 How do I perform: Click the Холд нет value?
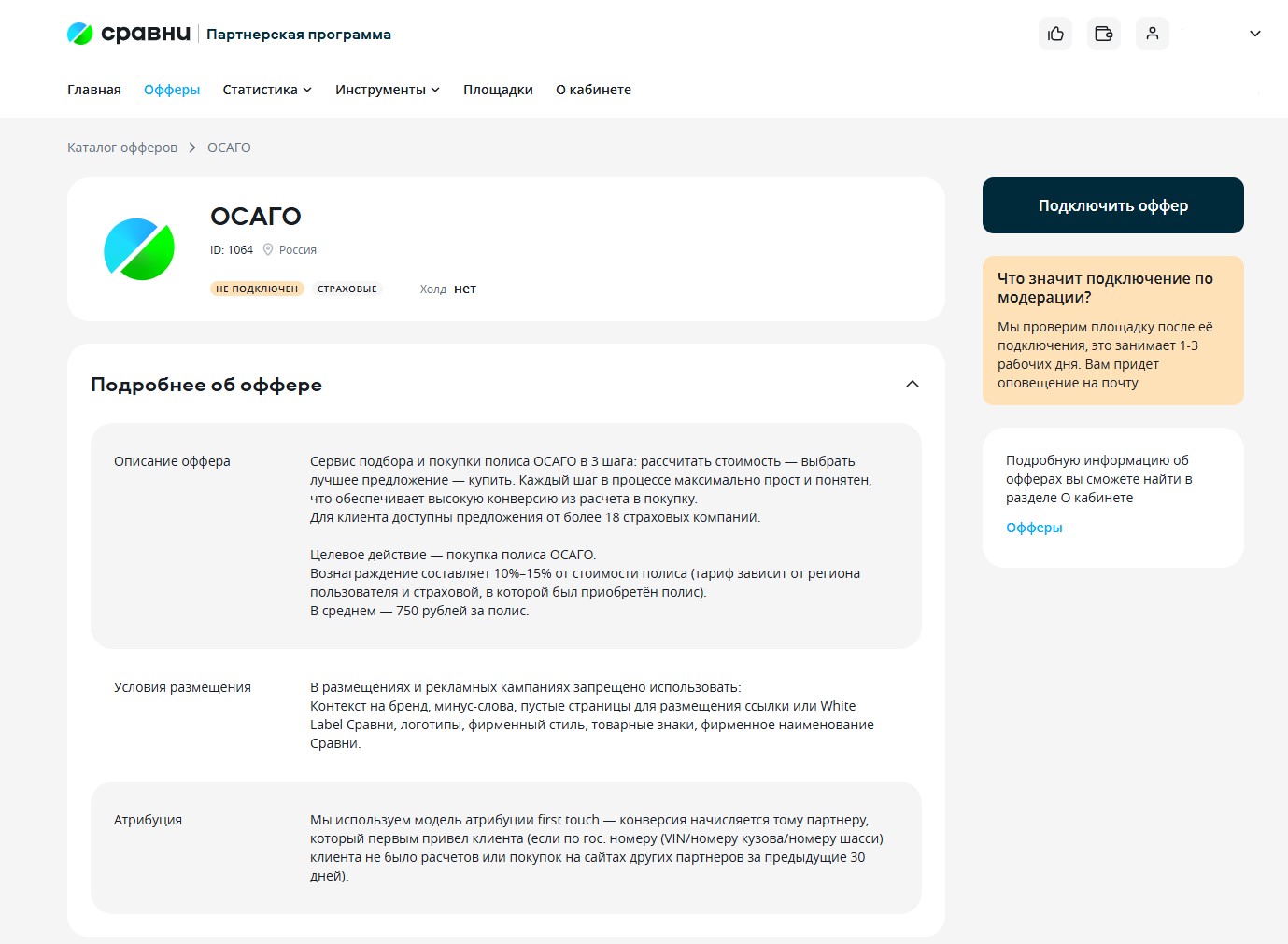pyautogui.click(x=448, y=289)
